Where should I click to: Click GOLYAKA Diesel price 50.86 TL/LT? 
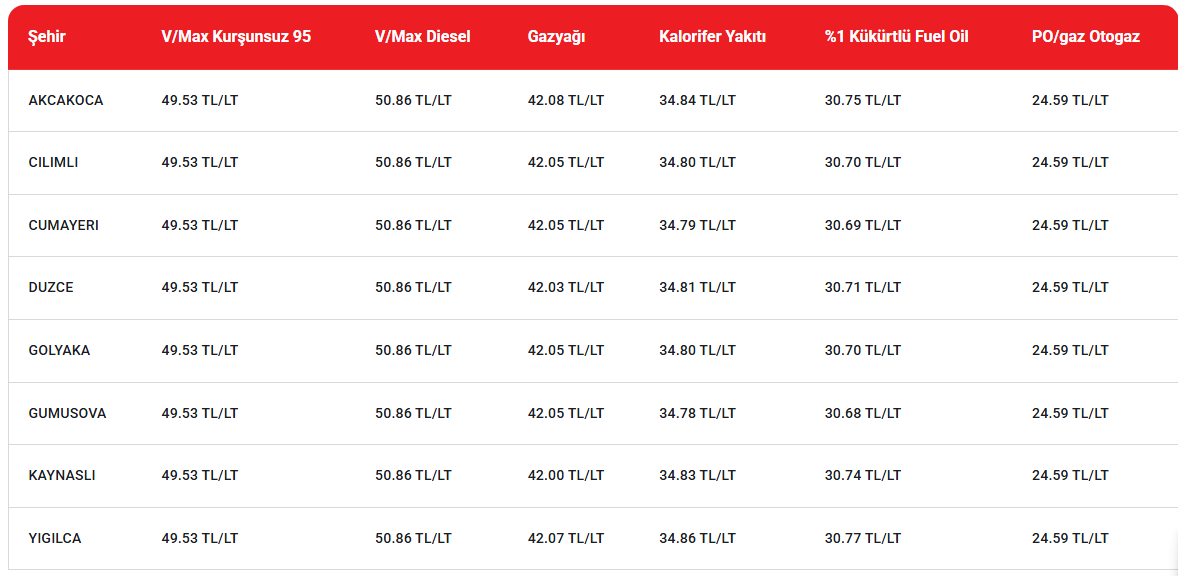[x=413, y=351]
